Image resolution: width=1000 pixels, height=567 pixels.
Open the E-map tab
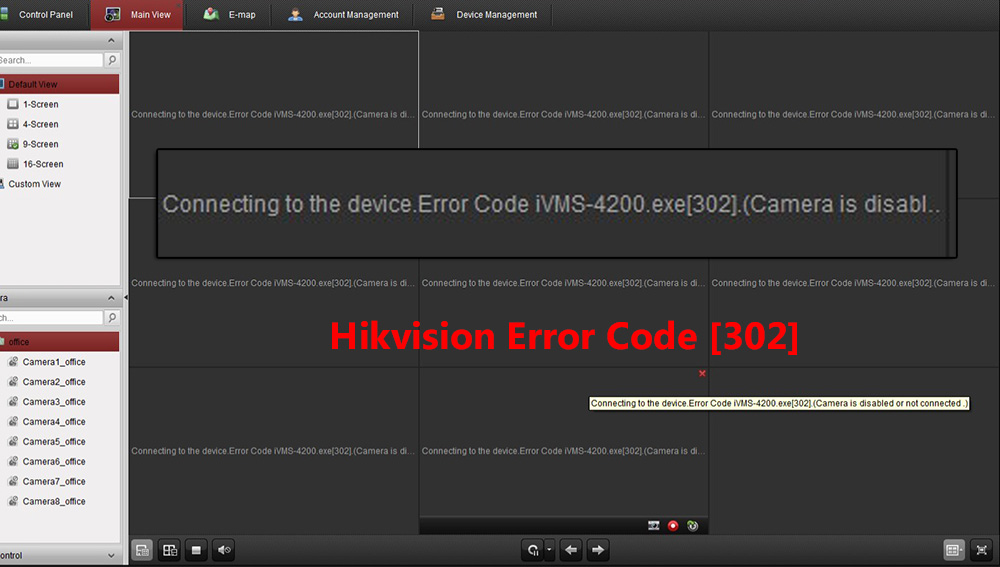(x=229, y=15)
